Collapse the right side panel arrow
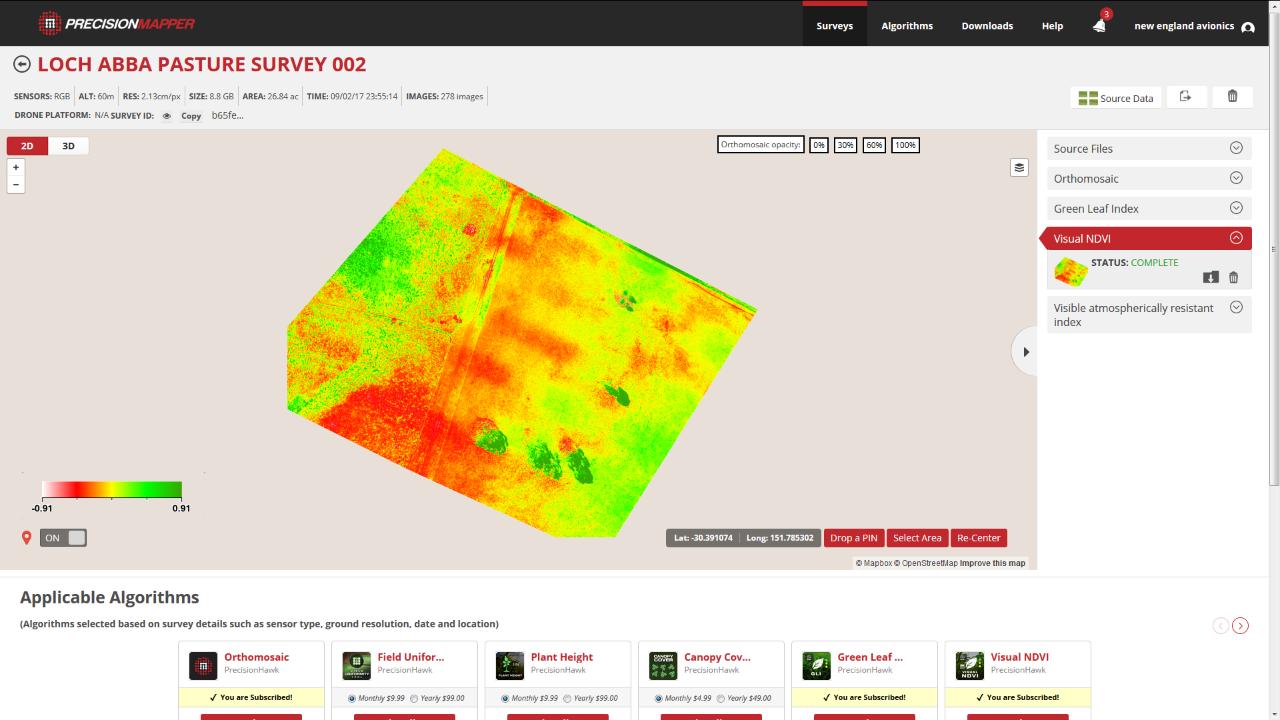This screenshot has width=1280, height=720. click(1025, 352)
